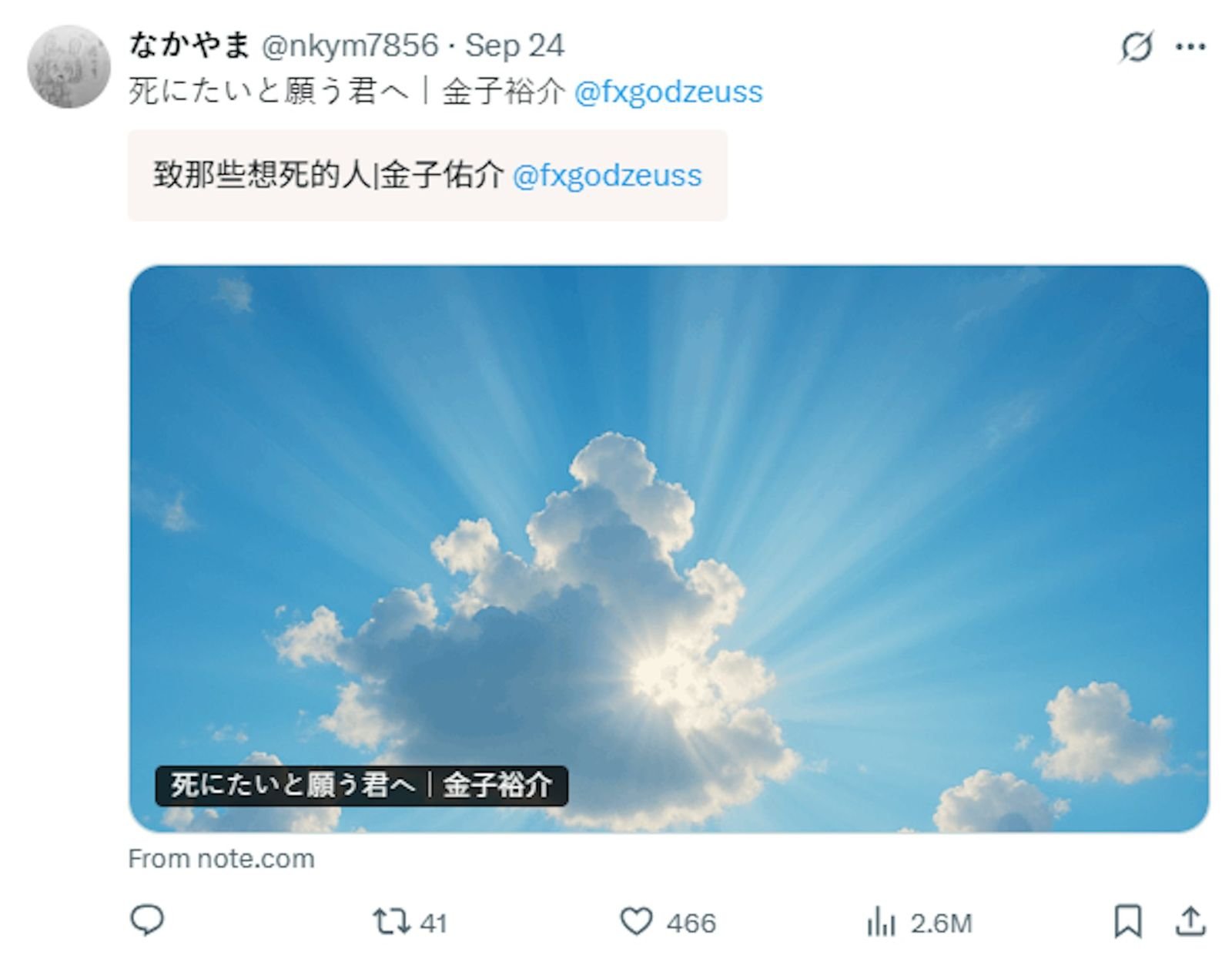
Task: Open the なかやま profile avatar
Action: pos(69,67)
